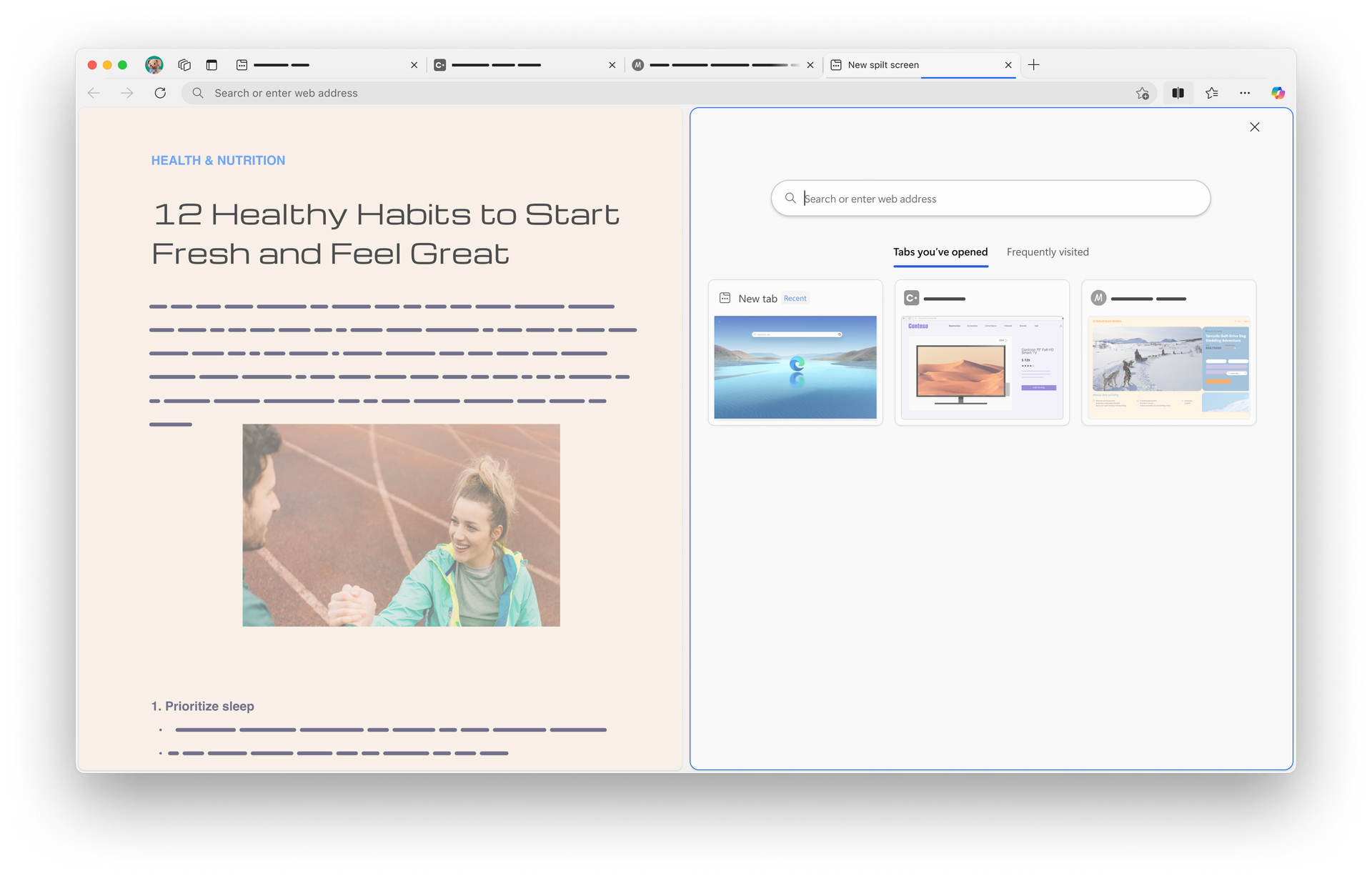Screen dimensions: 1372x876
Task: Open the New tab thumbnail in split pane
Action: 795,352
